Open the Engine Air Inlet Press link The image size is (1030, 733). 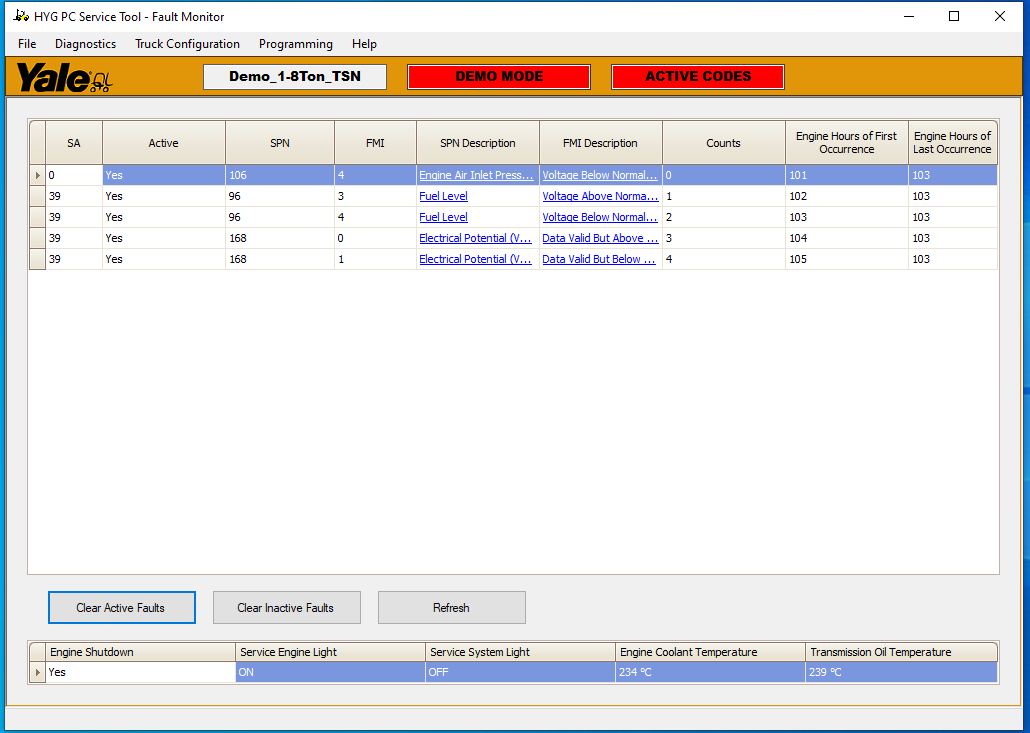tap(475, 174)
